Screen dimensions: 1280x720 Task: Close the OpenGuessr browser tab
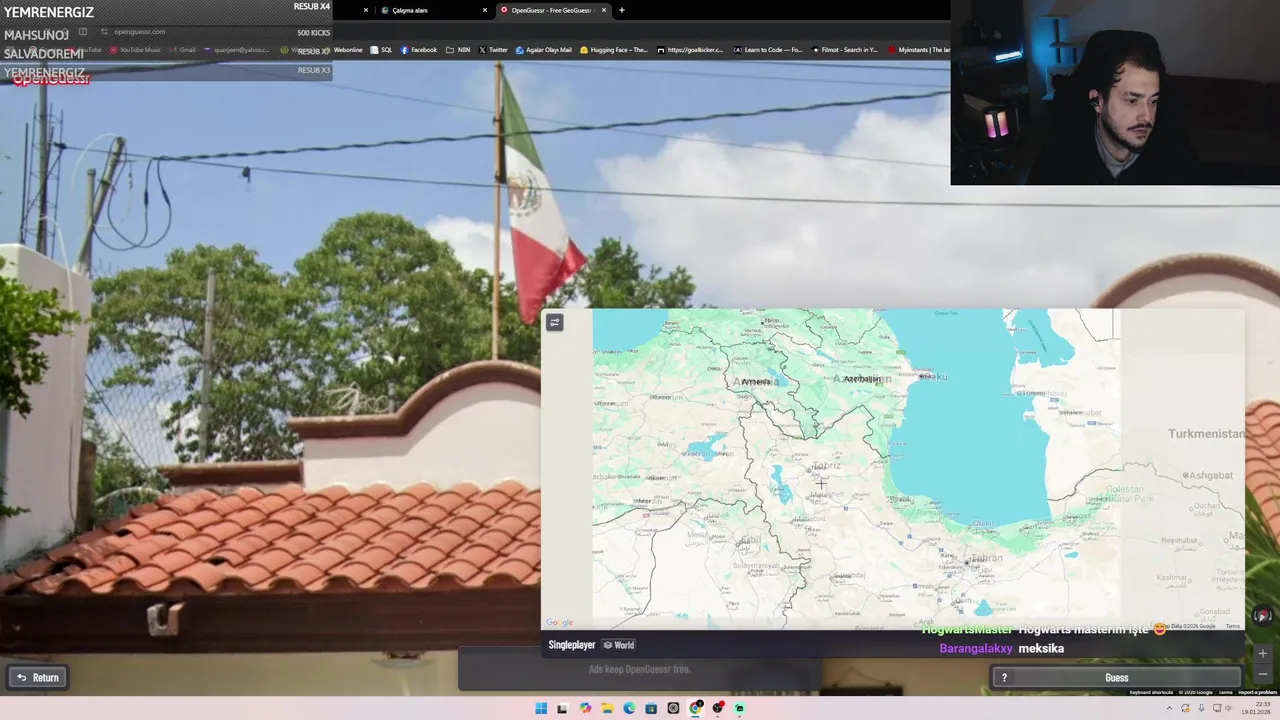(604, 10)
